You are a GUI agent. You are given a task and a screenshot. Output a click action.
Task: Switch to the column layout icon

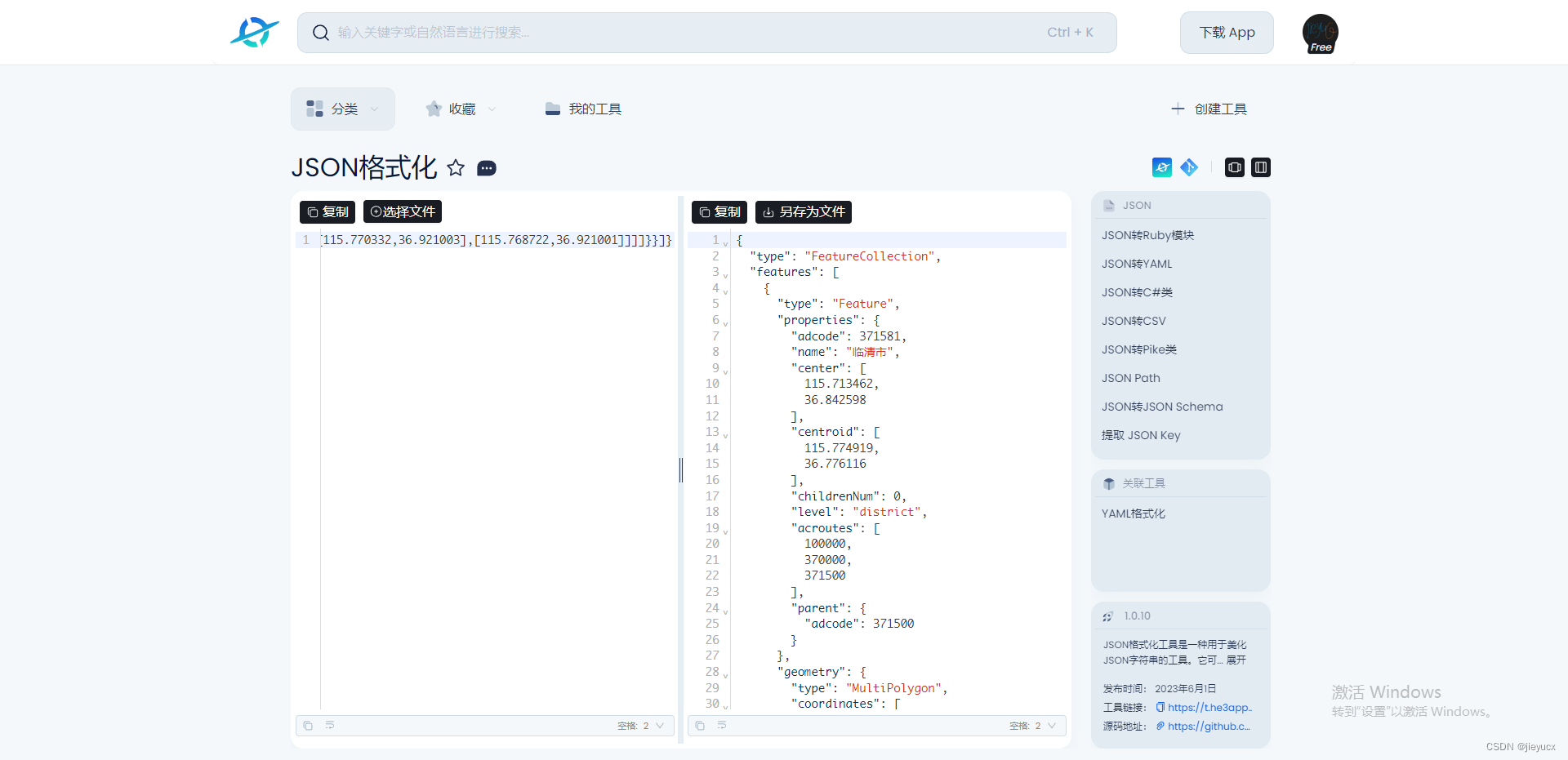1261,167
